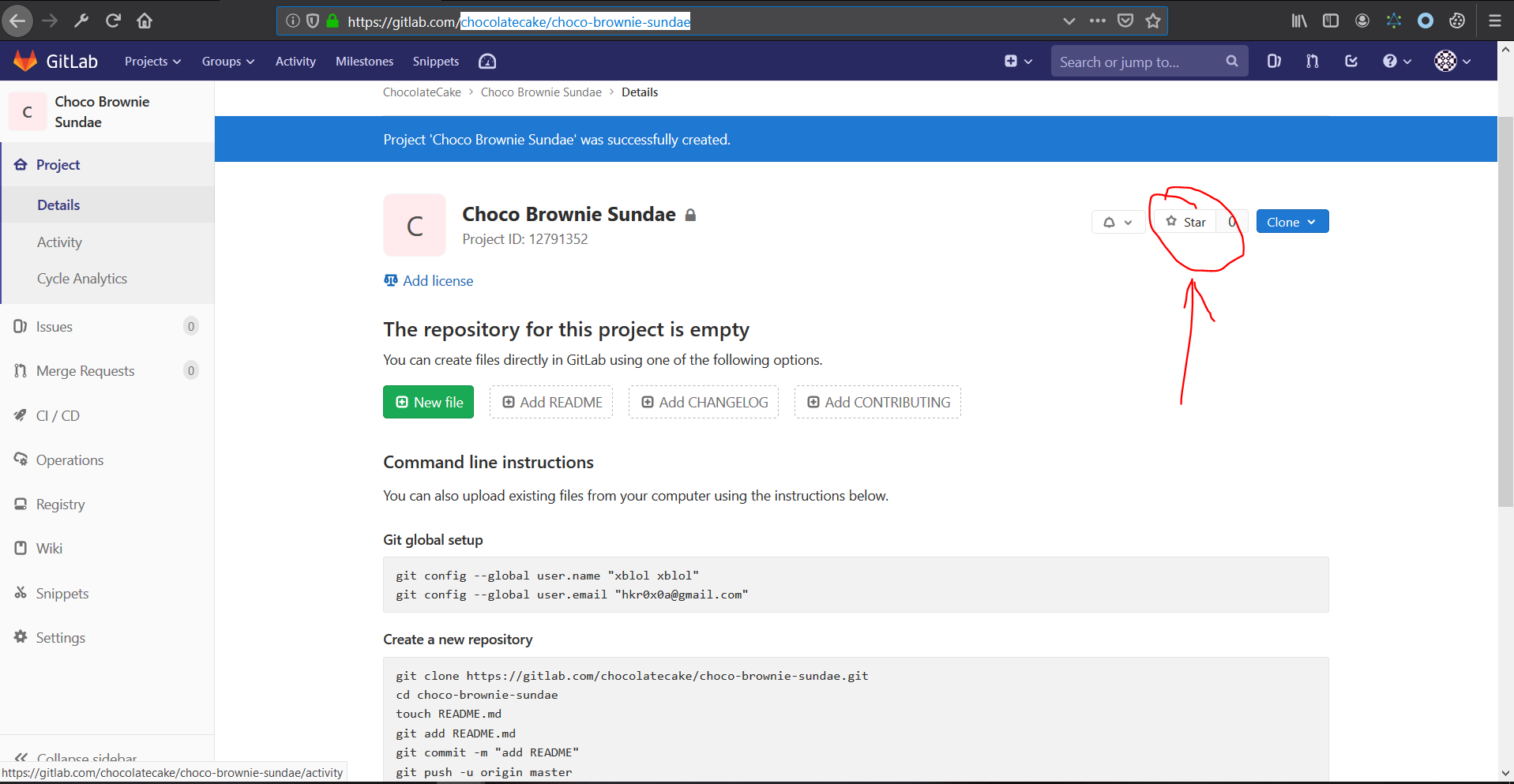Expand the Projects menu in navbar
The width and height of the screenshot is (1514, 784).
(152, 61)
